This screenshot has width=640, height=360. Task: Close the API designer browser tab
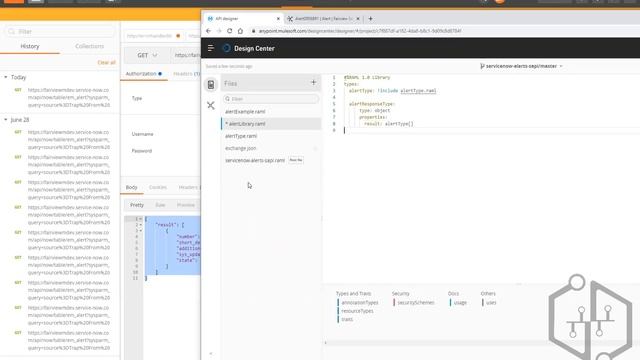pyautogui.click(x=278, y=19)
